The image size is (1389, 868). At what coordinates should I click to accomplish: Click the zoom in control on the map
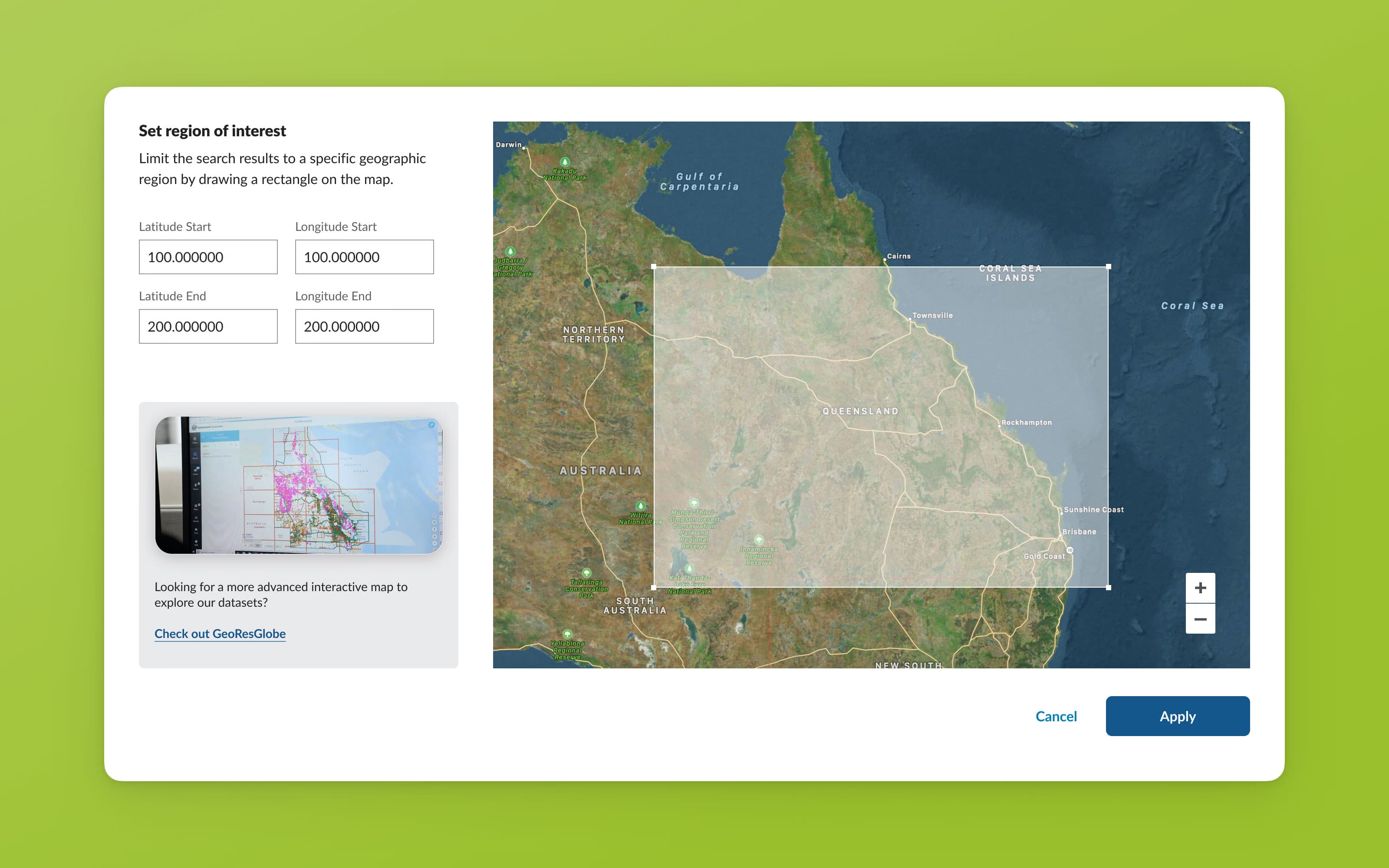pos(1200,587)
